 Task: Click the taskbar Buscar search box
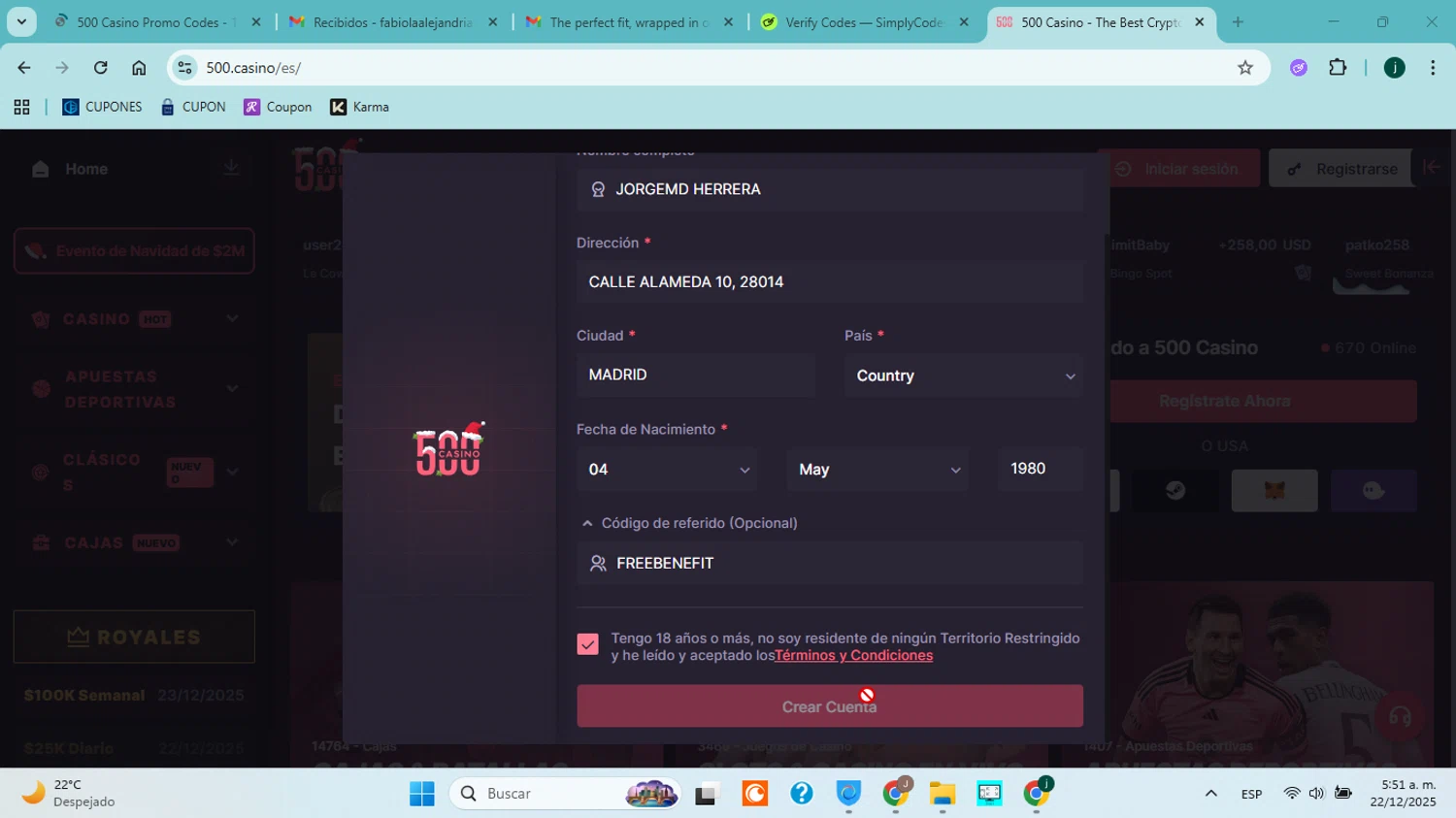pos(565,794)
